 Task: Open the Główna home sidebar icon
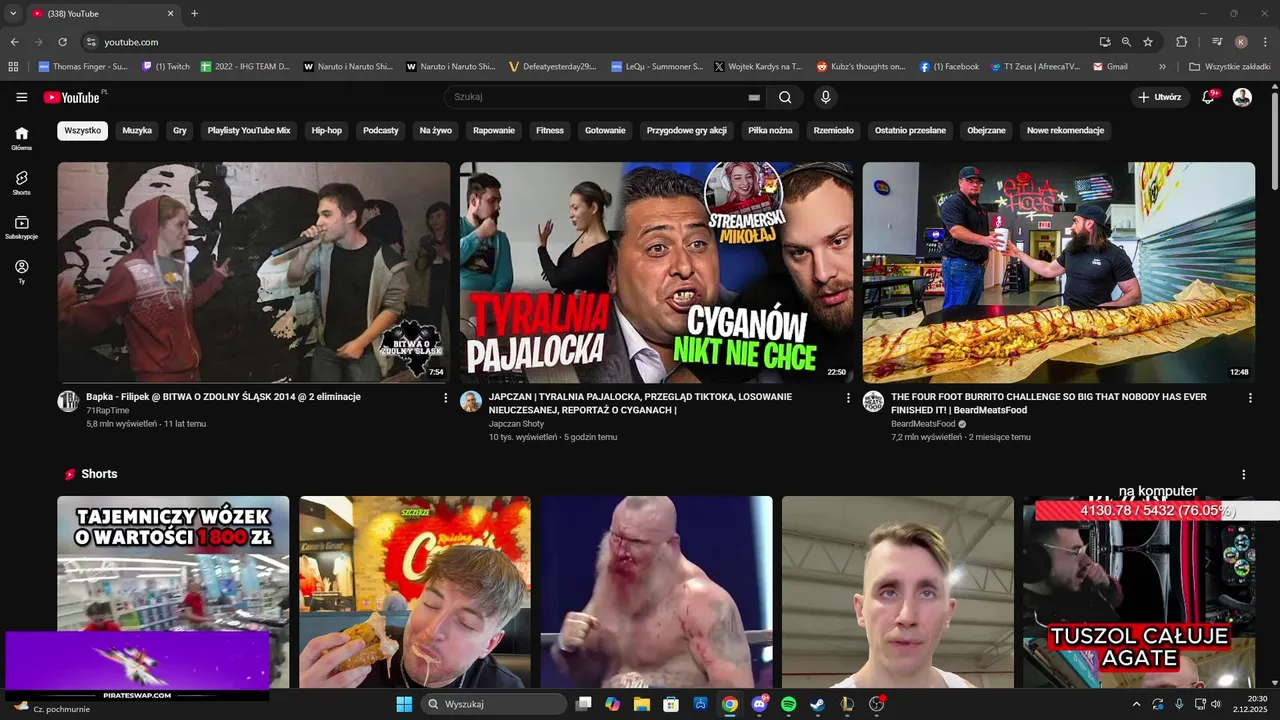(21, 138)
